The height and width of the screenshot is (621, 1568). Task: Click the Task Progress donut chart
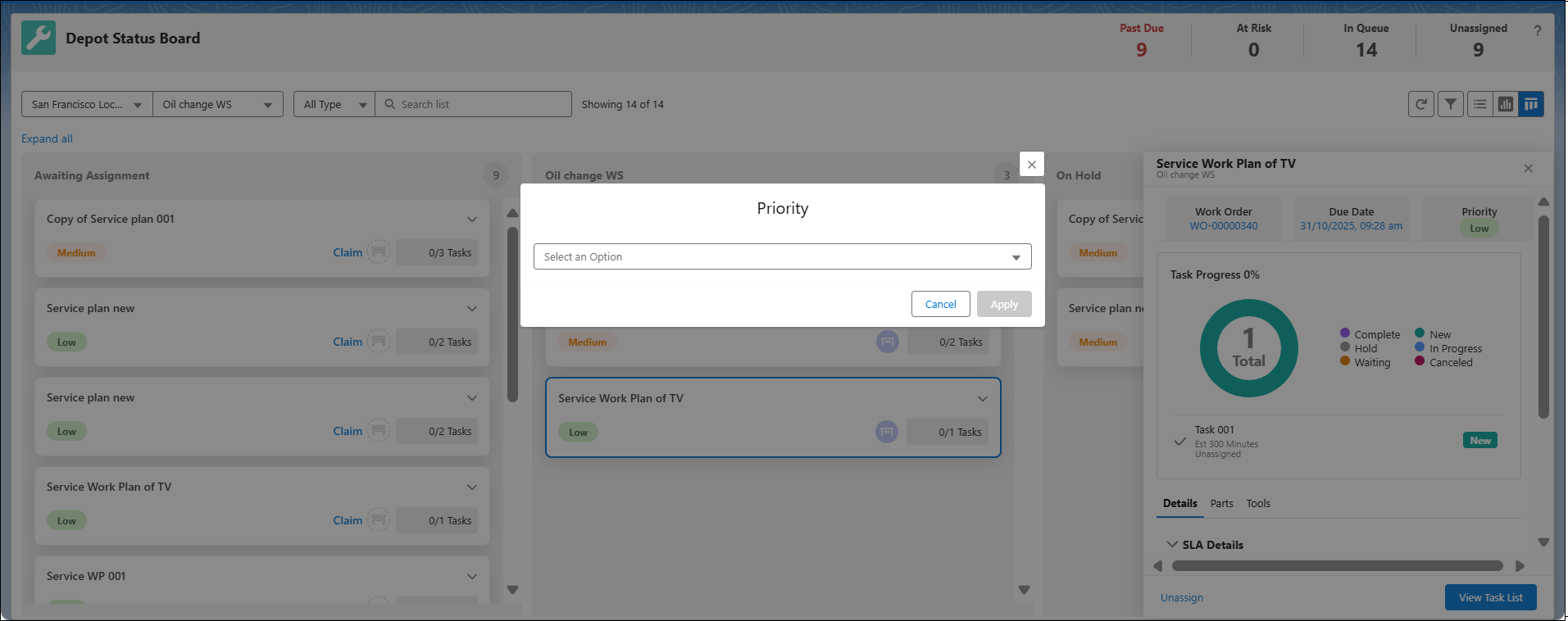(1248, 348)
